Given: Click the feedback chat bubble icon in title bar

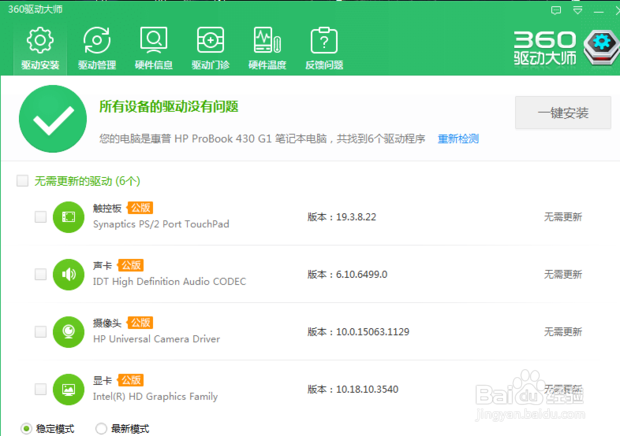Looking at the screenshot, I should 556,10.
